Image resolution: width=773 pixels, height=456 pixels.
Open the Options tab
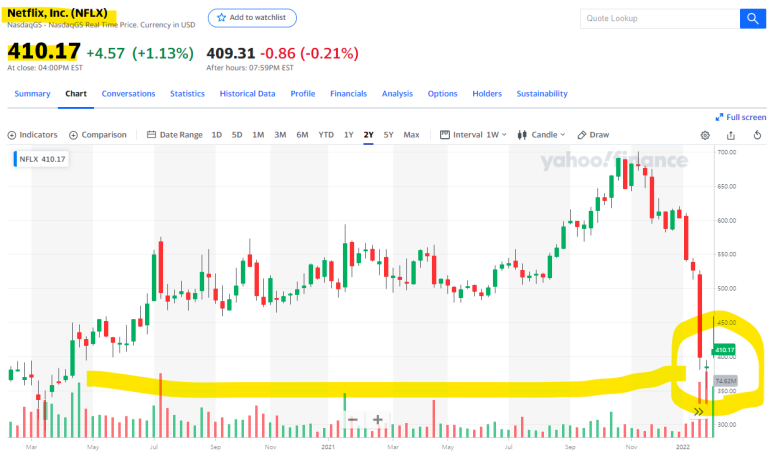(442, 94)
